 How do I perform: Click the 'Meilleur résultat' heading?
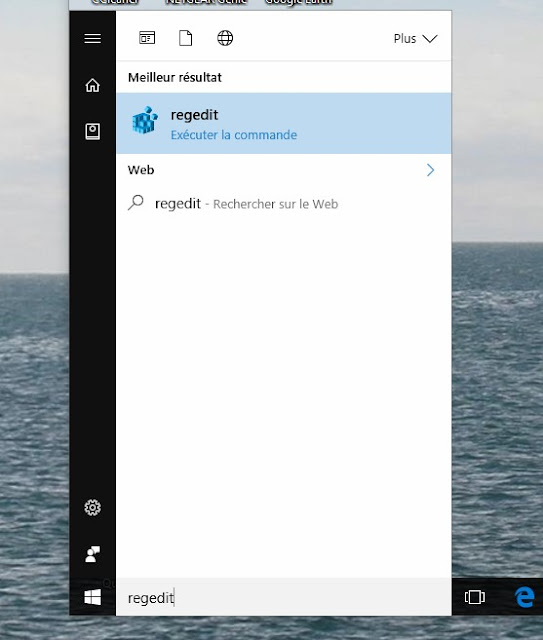click(x=175, y=77)
